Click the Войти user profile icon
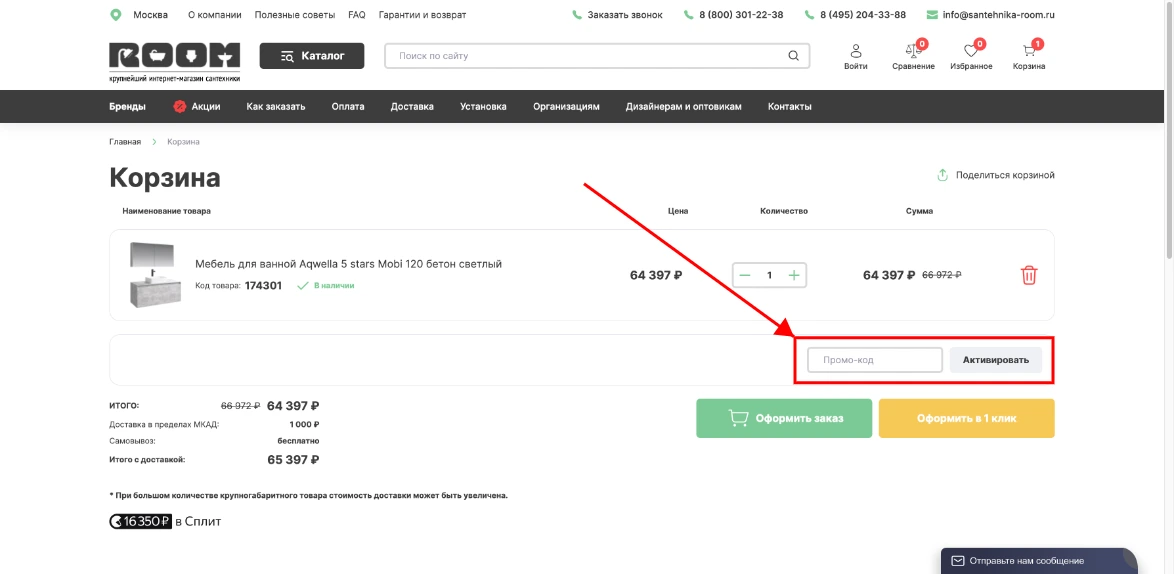Image resolution: width=1174 pixels, height=574 pixels. click(855, 51)
